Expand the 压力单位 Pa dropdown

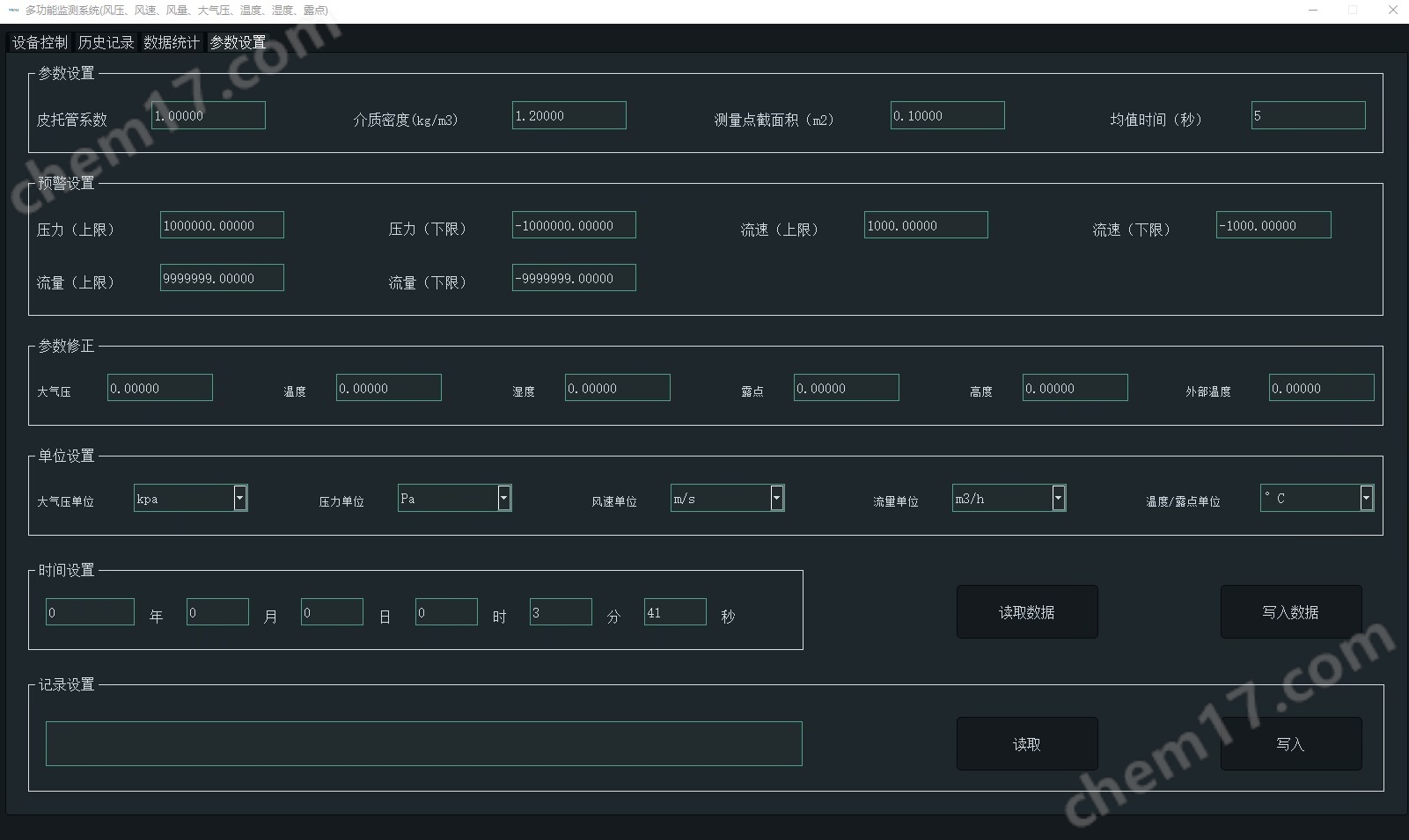coord(503,498)
